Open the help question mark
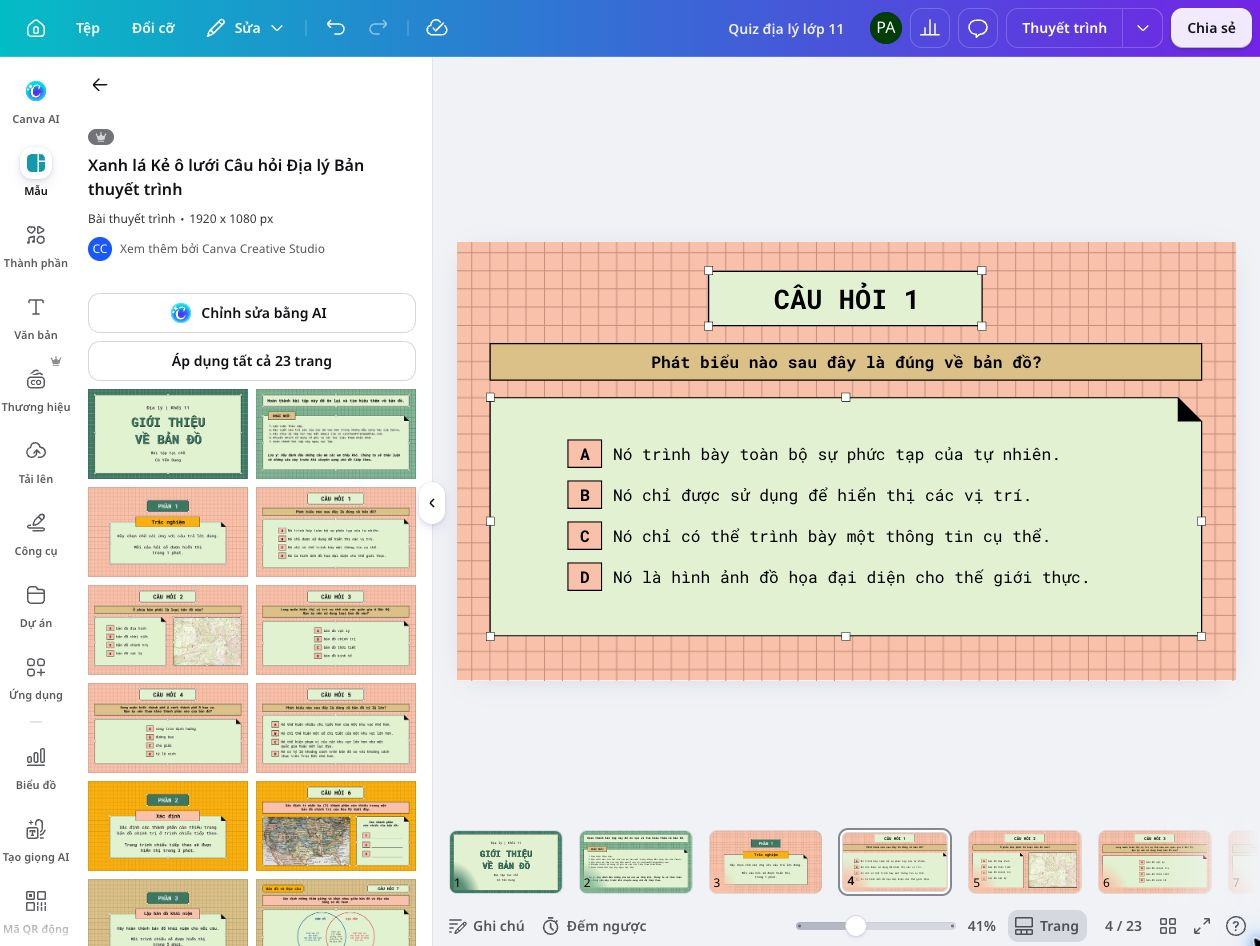1260x946 pixels. click(1236, 926)
